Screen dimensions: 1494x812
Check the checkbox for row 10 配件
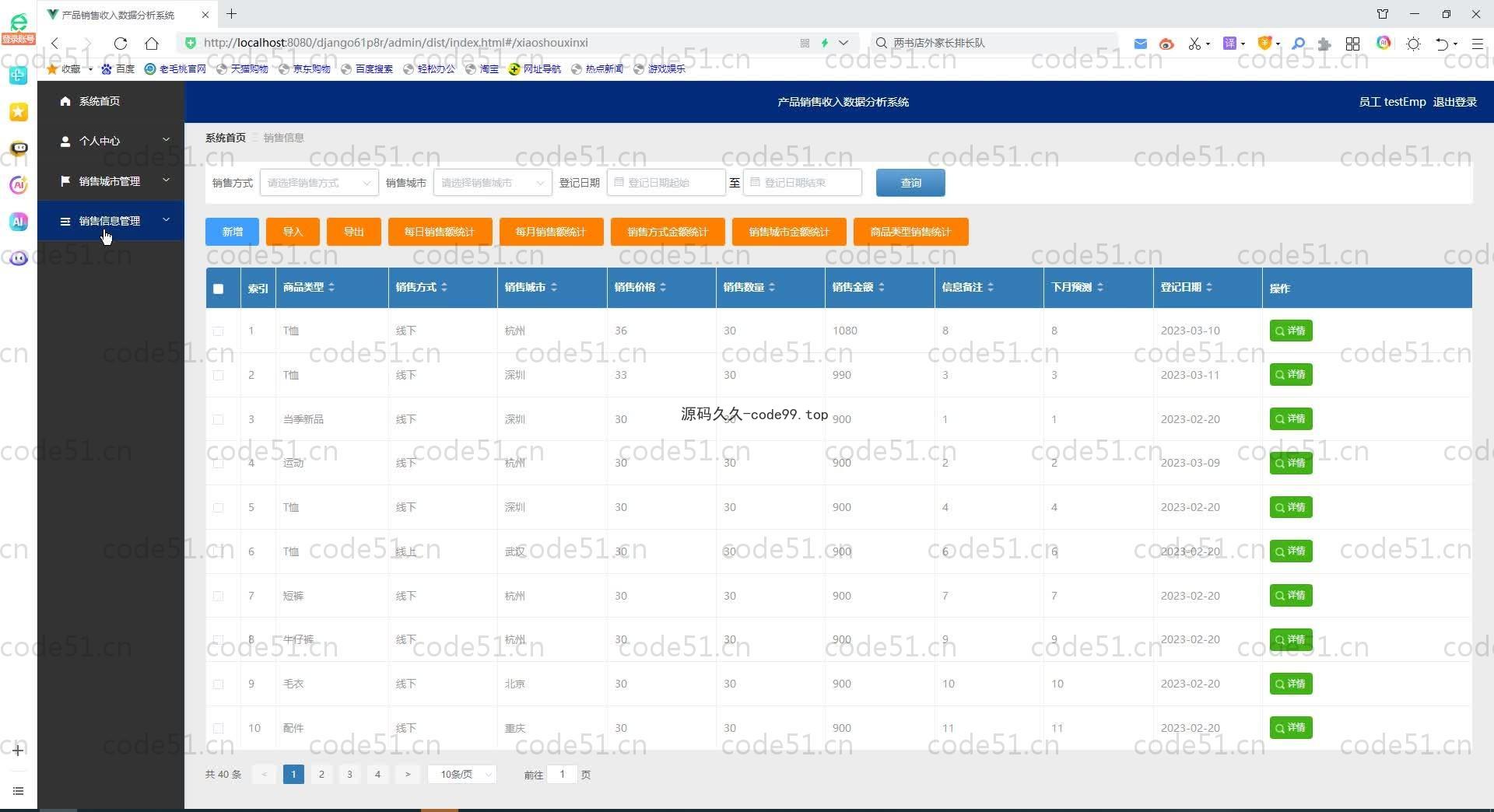(x=219, y=728)
